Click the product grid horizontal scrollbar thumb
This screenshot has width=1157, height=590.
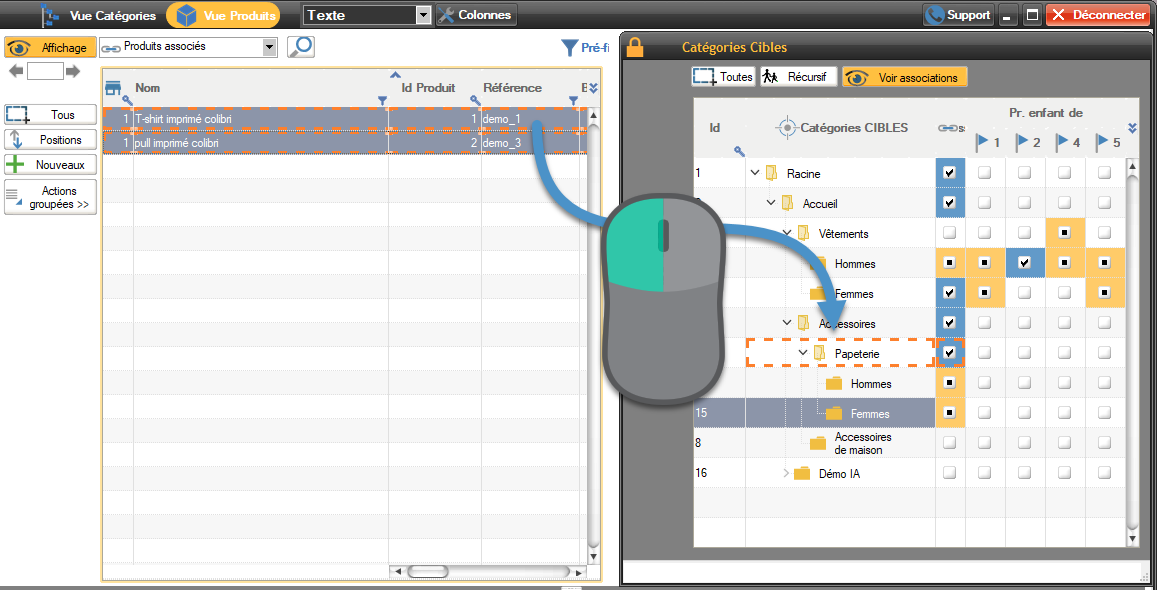click(x=428, y=572)
